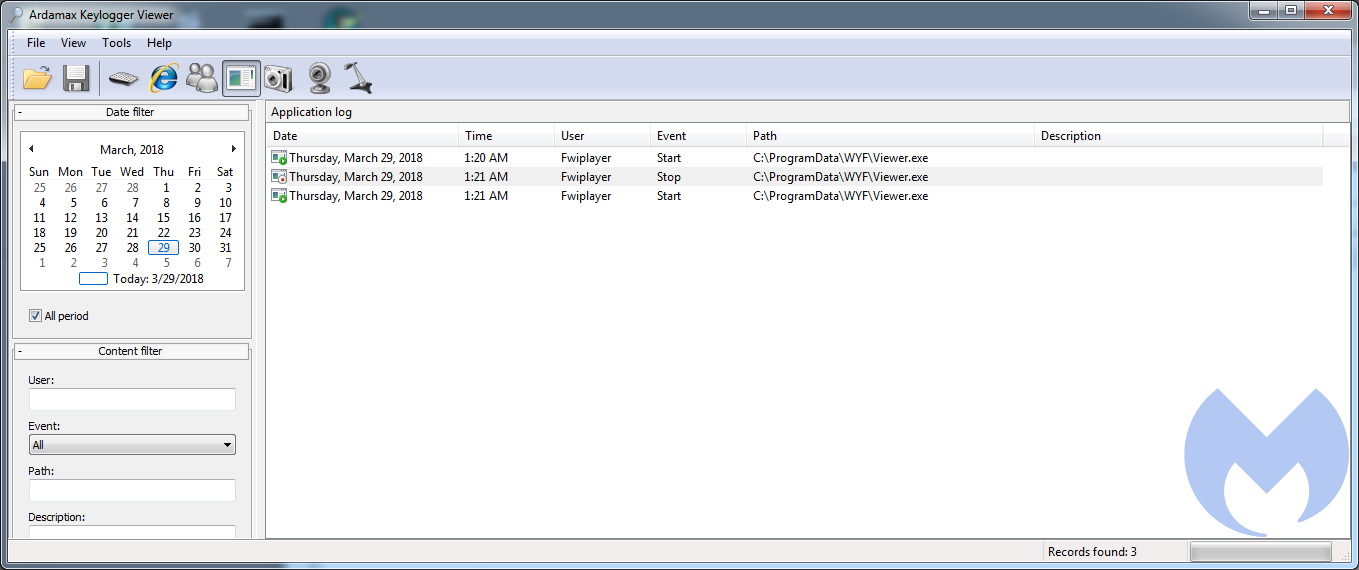Sort by the Description column header
The image size is (1359, 570).
1178,136
